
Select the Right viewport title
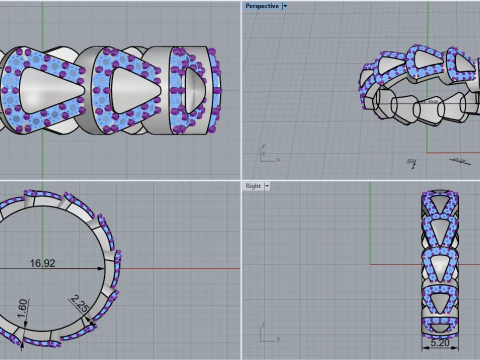[x=253, y=186]
